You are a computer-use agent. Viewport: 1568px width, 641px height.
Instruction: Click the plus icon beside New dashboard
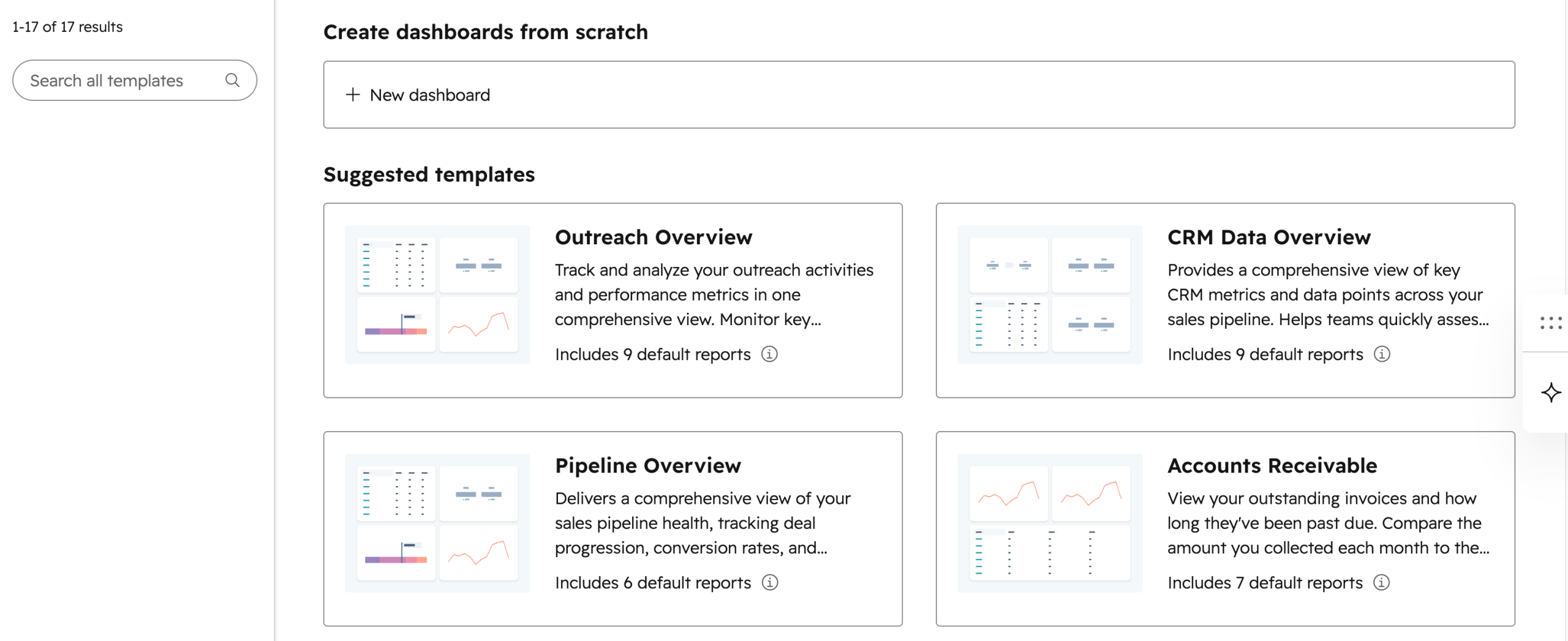[353, 94]
